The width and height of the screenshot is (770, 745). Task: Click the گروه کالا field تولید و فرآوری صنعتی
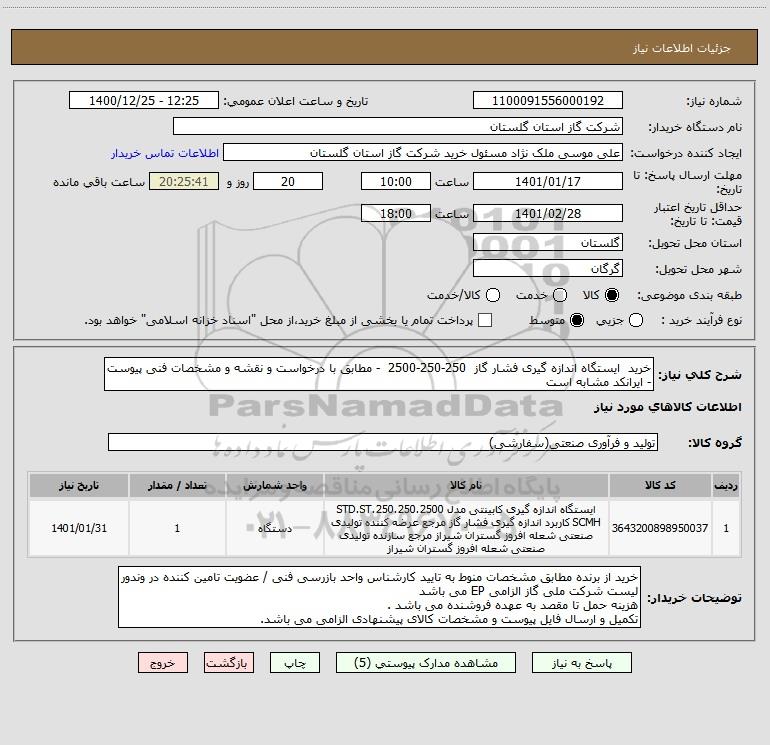pyautogui.click(x=383, y=442)
